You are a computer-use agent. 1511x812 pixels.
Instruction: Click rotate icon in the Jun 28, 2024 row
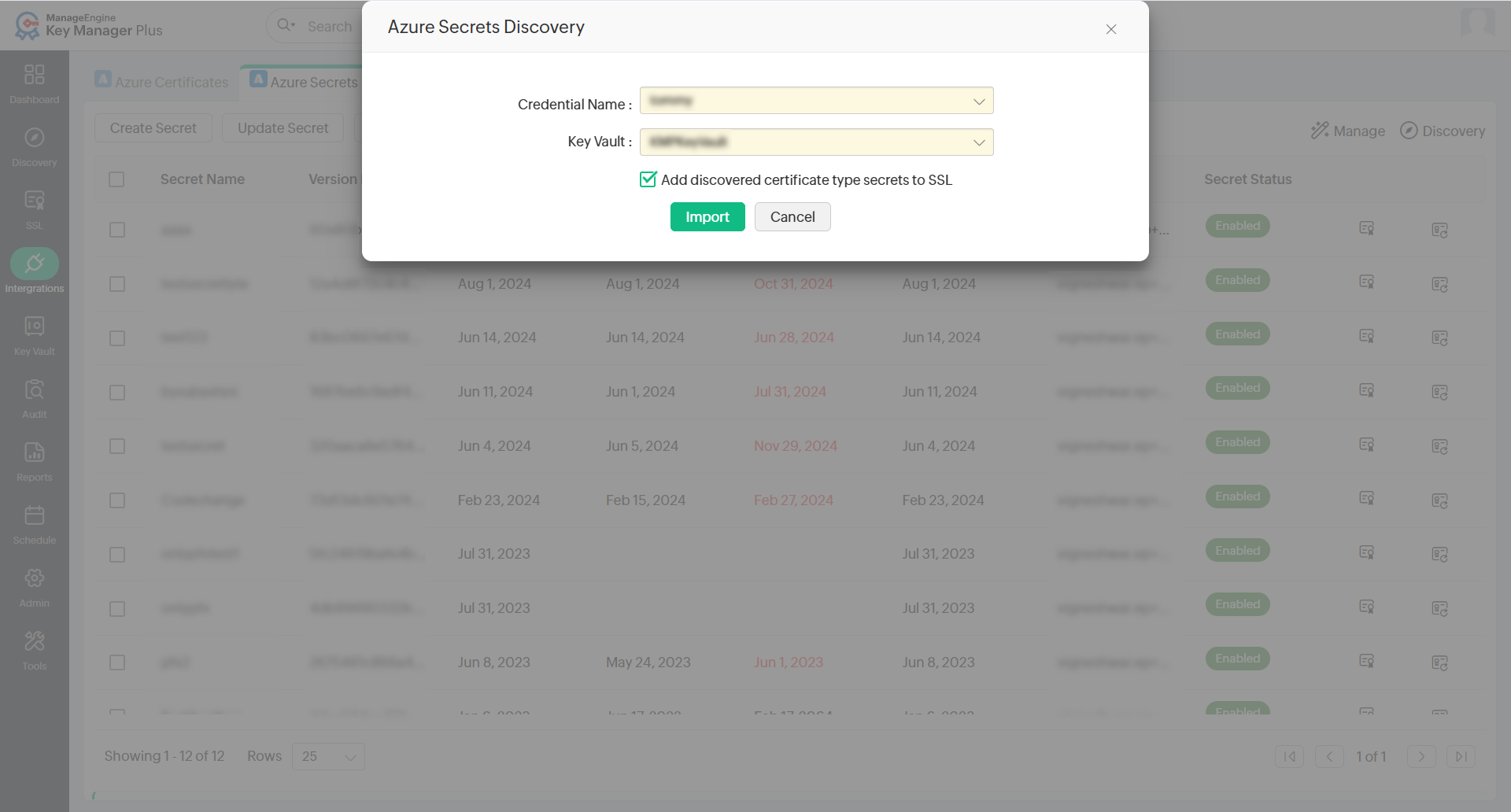[1439, 338]
